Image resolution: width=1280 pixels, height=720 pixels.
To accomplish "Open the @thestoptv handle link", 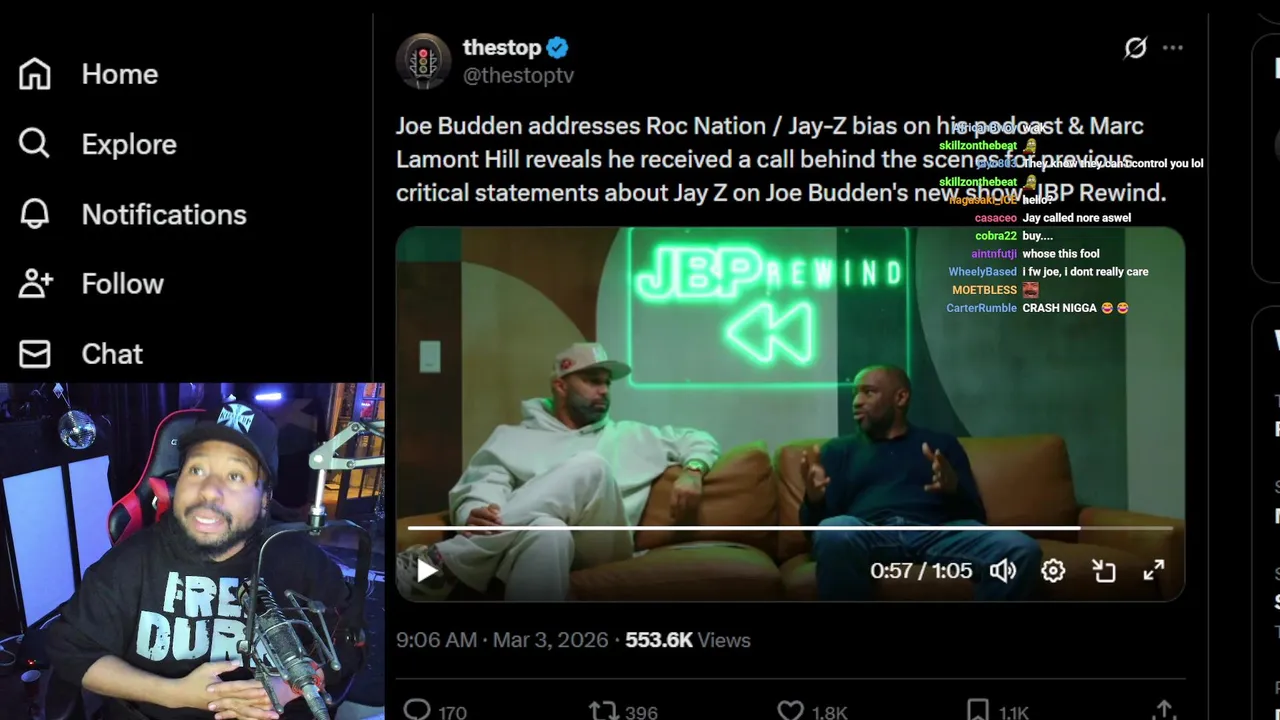I will pyautogui.click(x=518, y=75).
